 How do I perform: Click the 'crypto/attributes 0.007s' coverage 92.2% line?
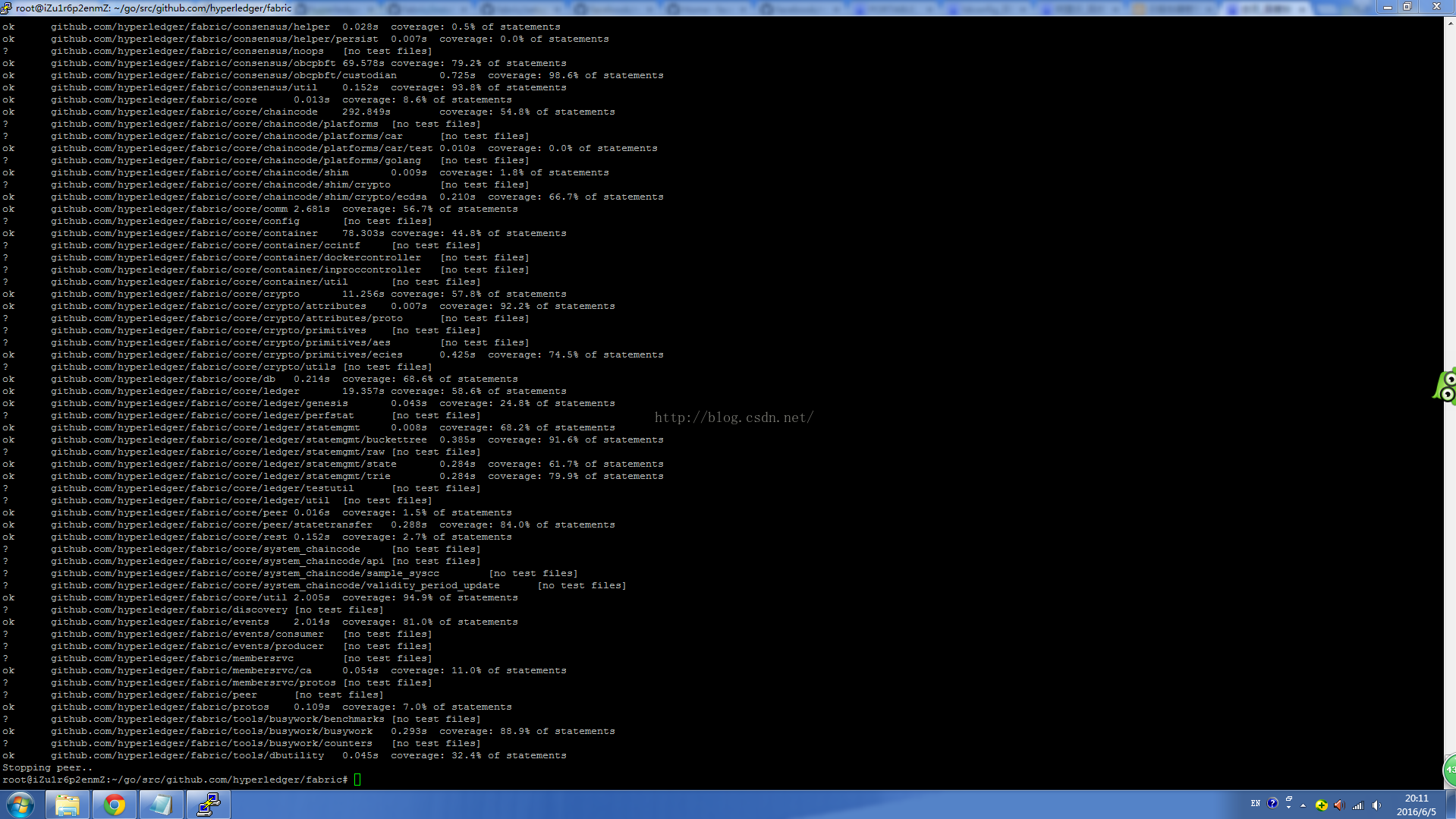309,306
